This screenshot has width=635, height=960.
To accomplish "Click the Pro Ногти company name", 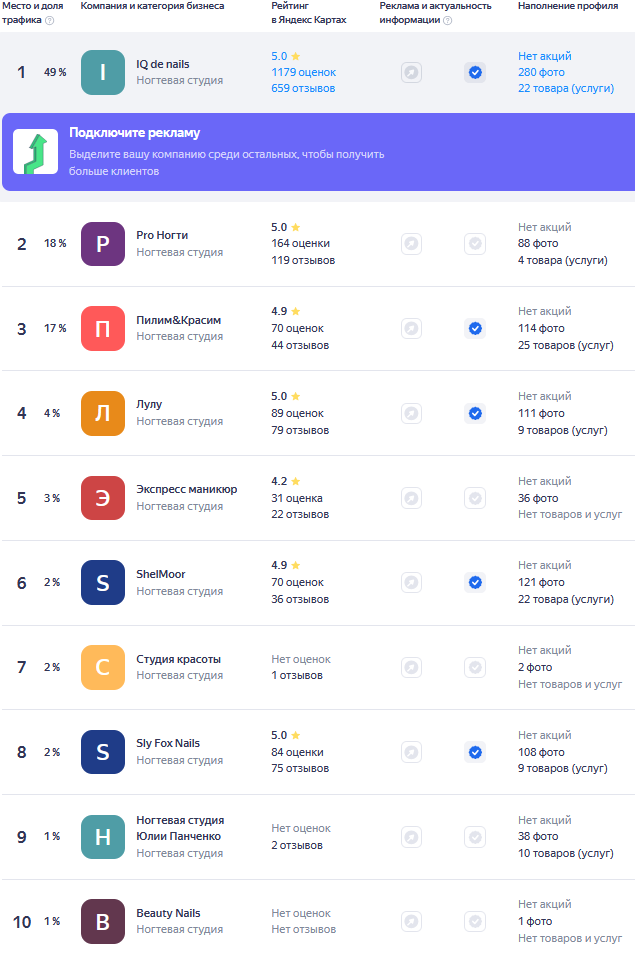I will tap(162, 235).
